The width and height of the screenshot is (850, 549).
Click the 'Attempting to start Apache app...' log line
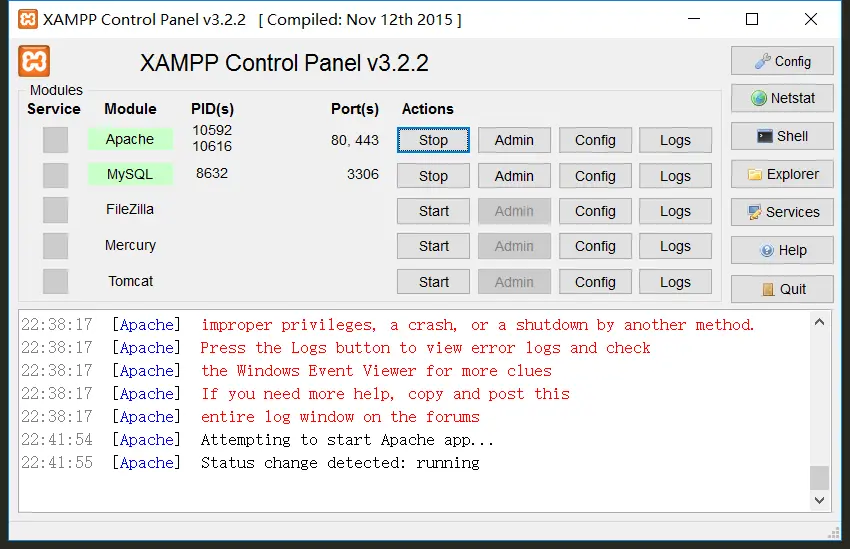pos(347,440)
